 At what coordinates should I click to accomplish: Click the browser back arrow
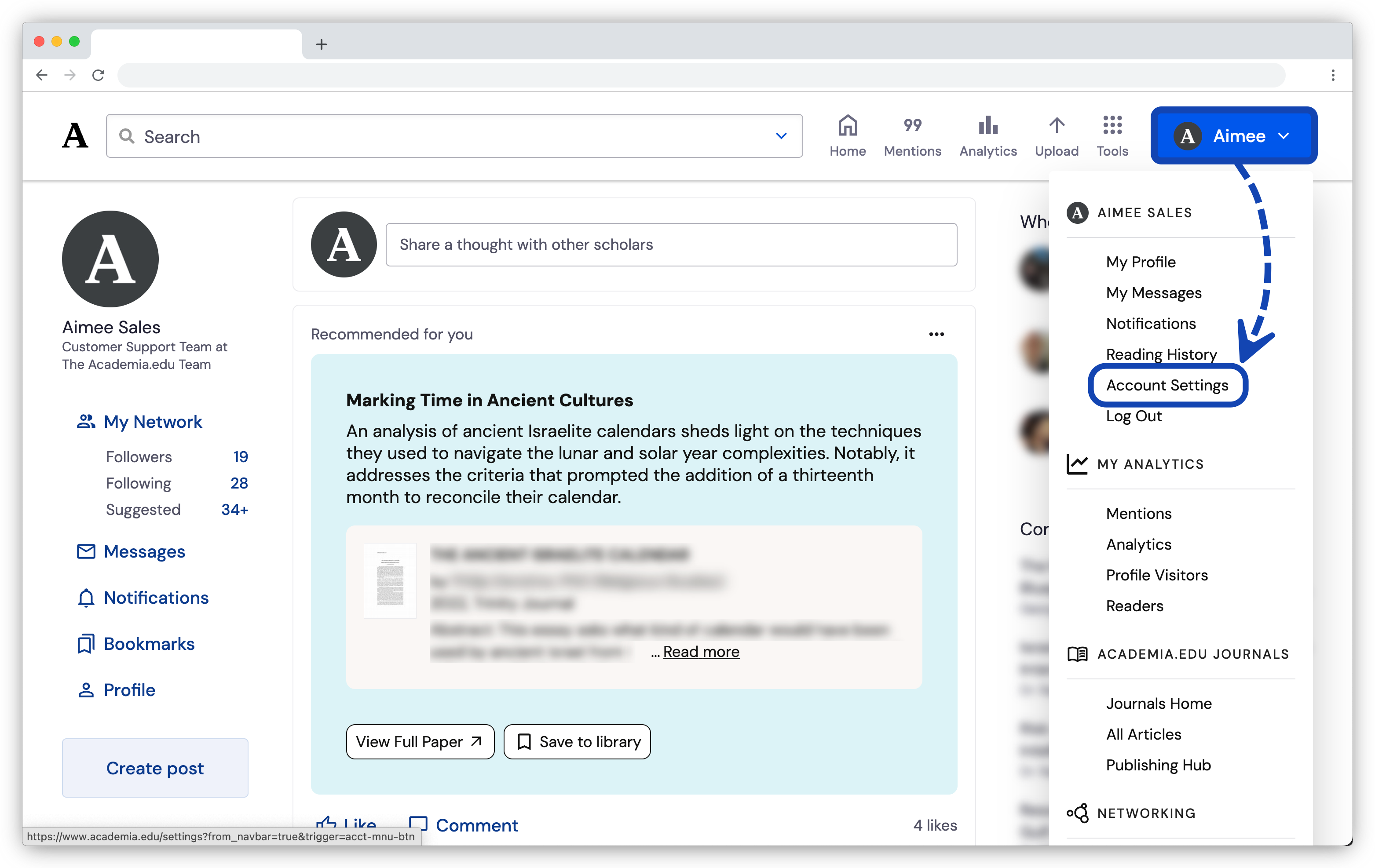[x=41, y=75]
